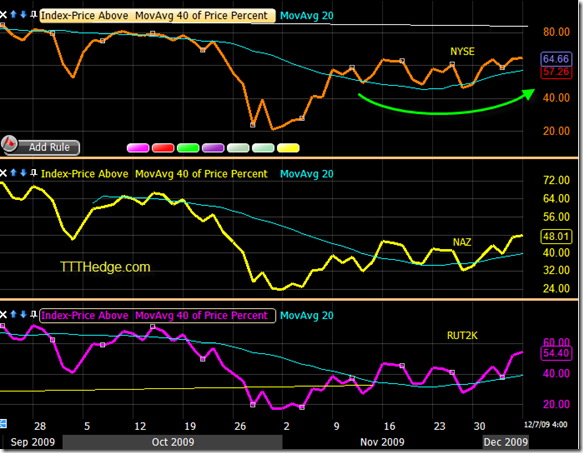Image resolution: width=583 pixels, height=453 pixels.
Task: Move NAZ panel down with down arrow
Action: [23, 173]
